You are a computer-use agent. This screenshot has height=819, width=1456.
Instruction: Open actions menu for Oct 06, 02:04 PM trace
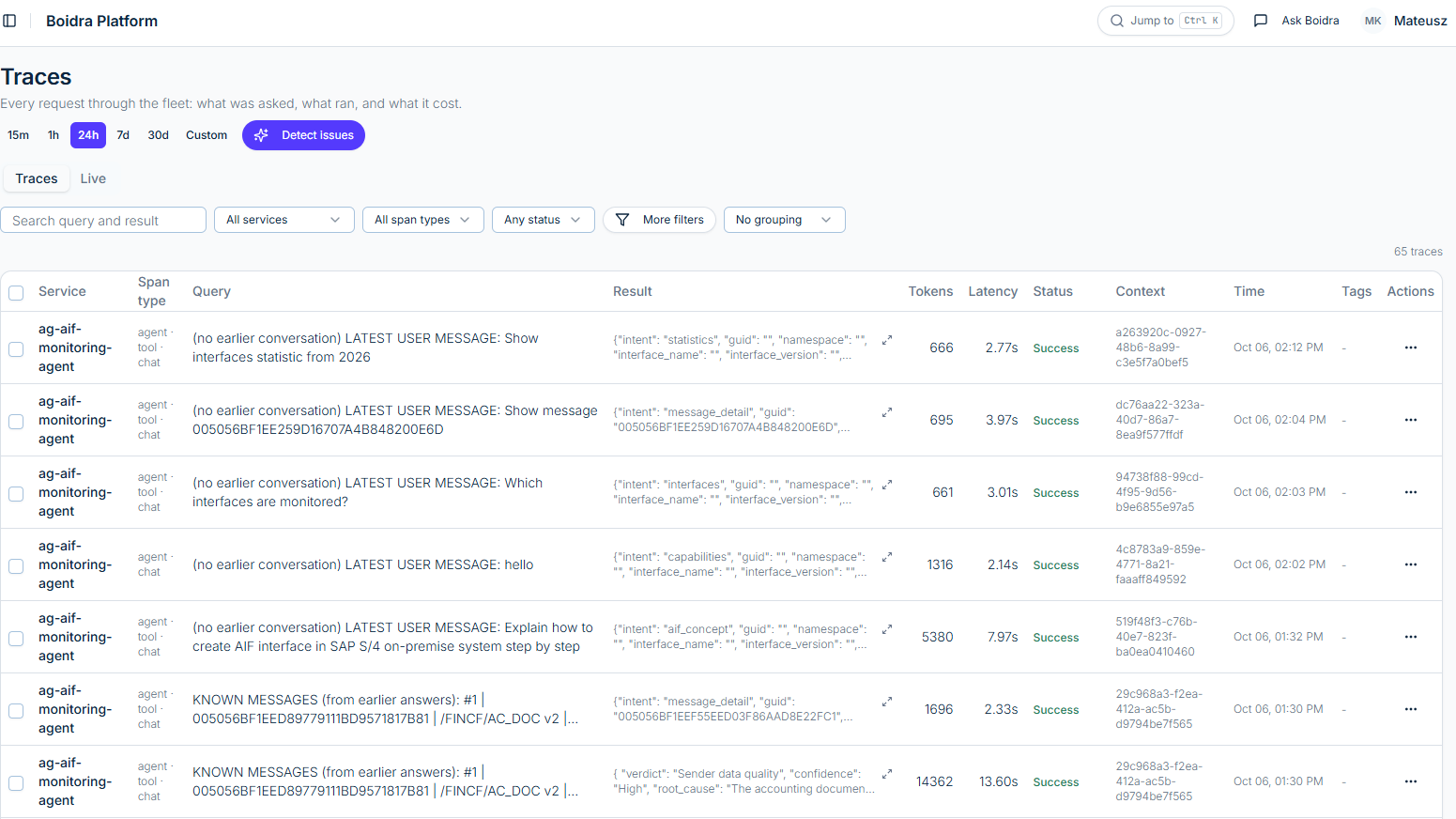point(1410,420)
